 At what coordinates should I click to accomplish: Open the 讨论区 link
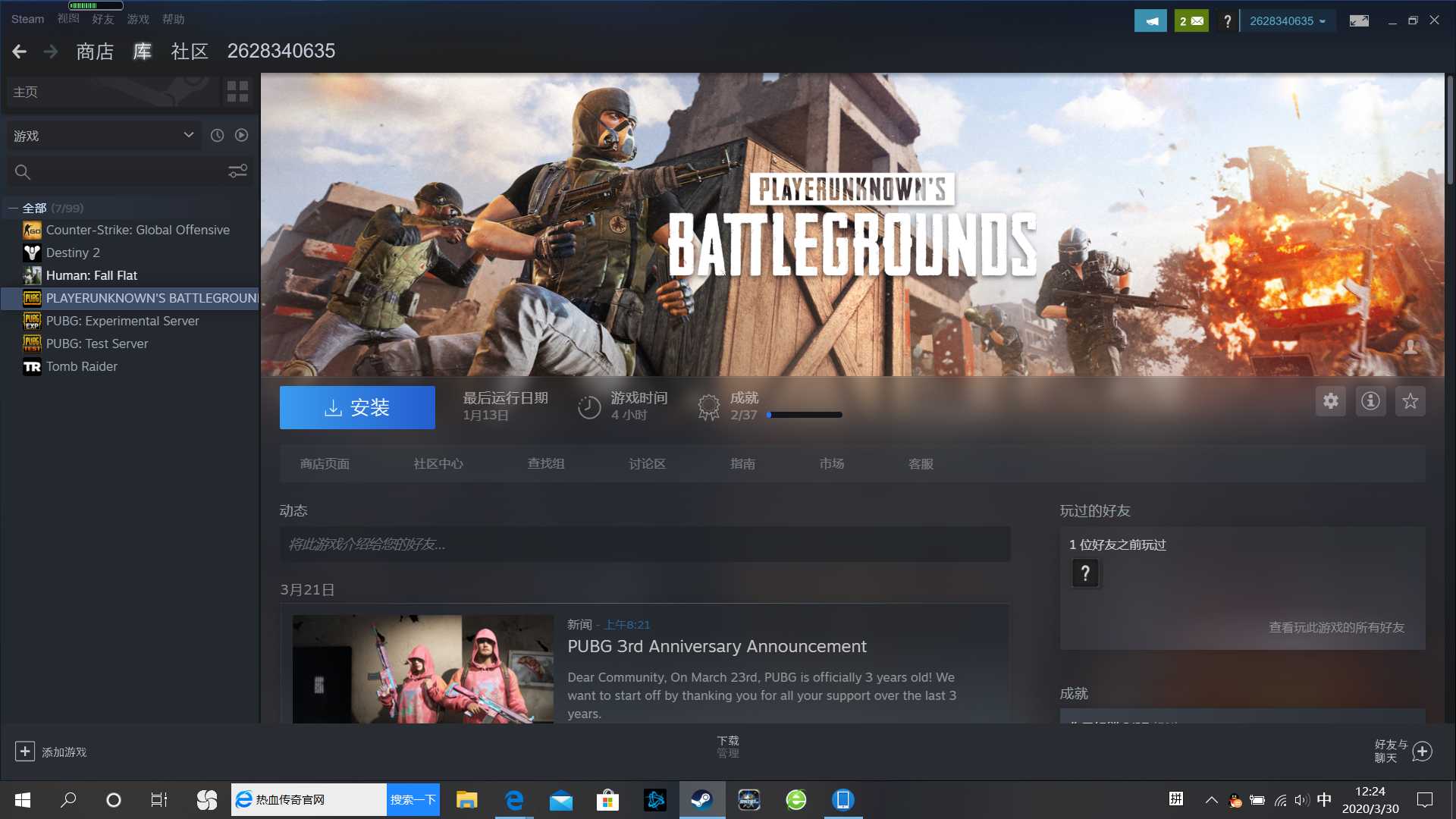pyautogui.click(x=647, y=463)
